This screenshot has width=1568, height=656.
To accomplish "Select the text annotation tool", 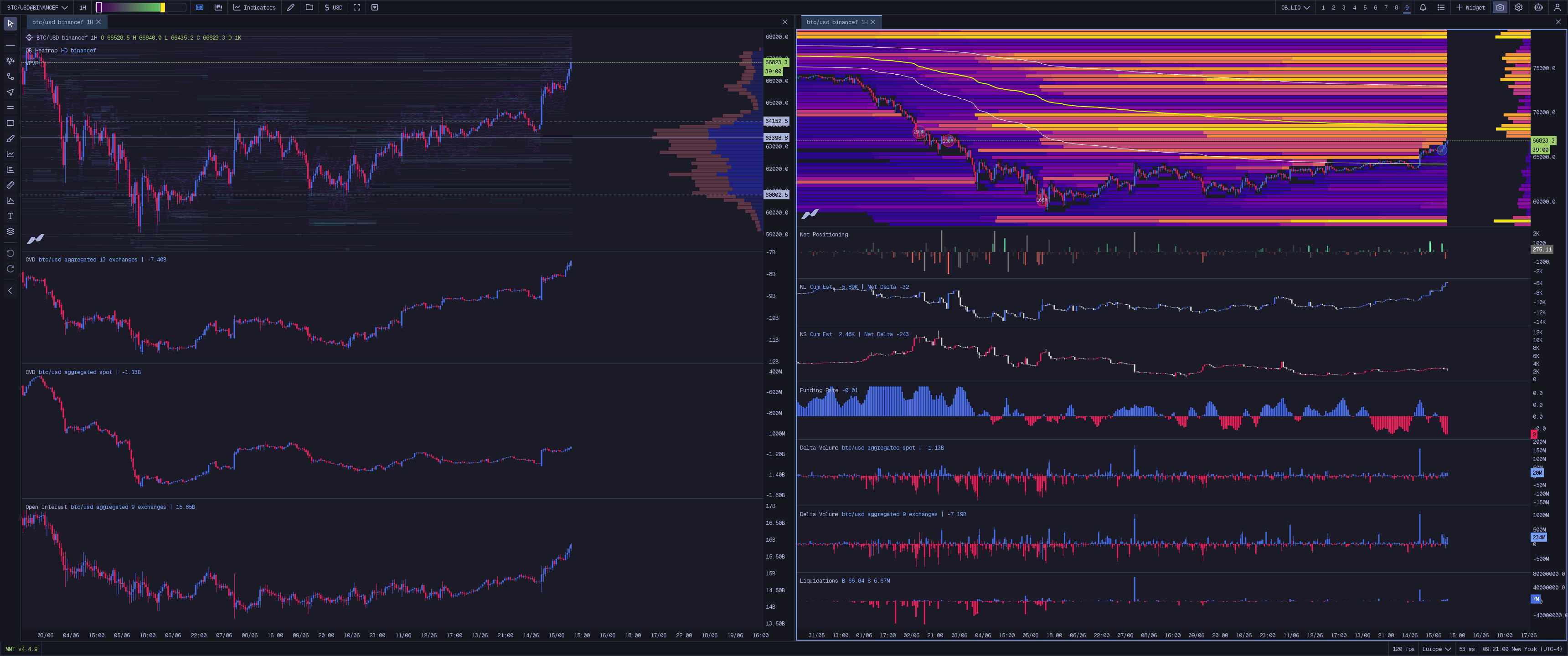I will (10, 216).
